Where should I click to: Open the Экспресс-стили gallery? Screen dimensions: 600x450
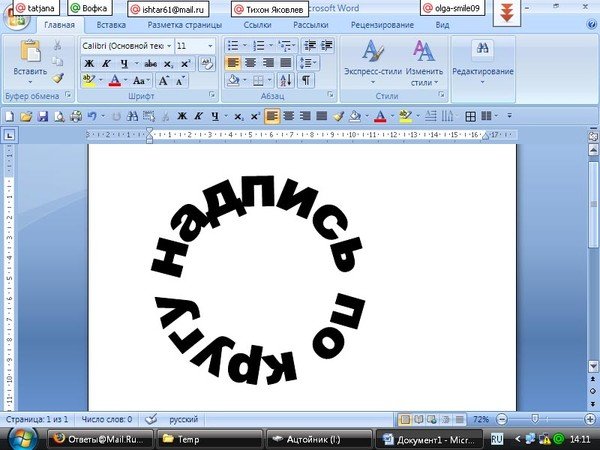click(372, 53)
